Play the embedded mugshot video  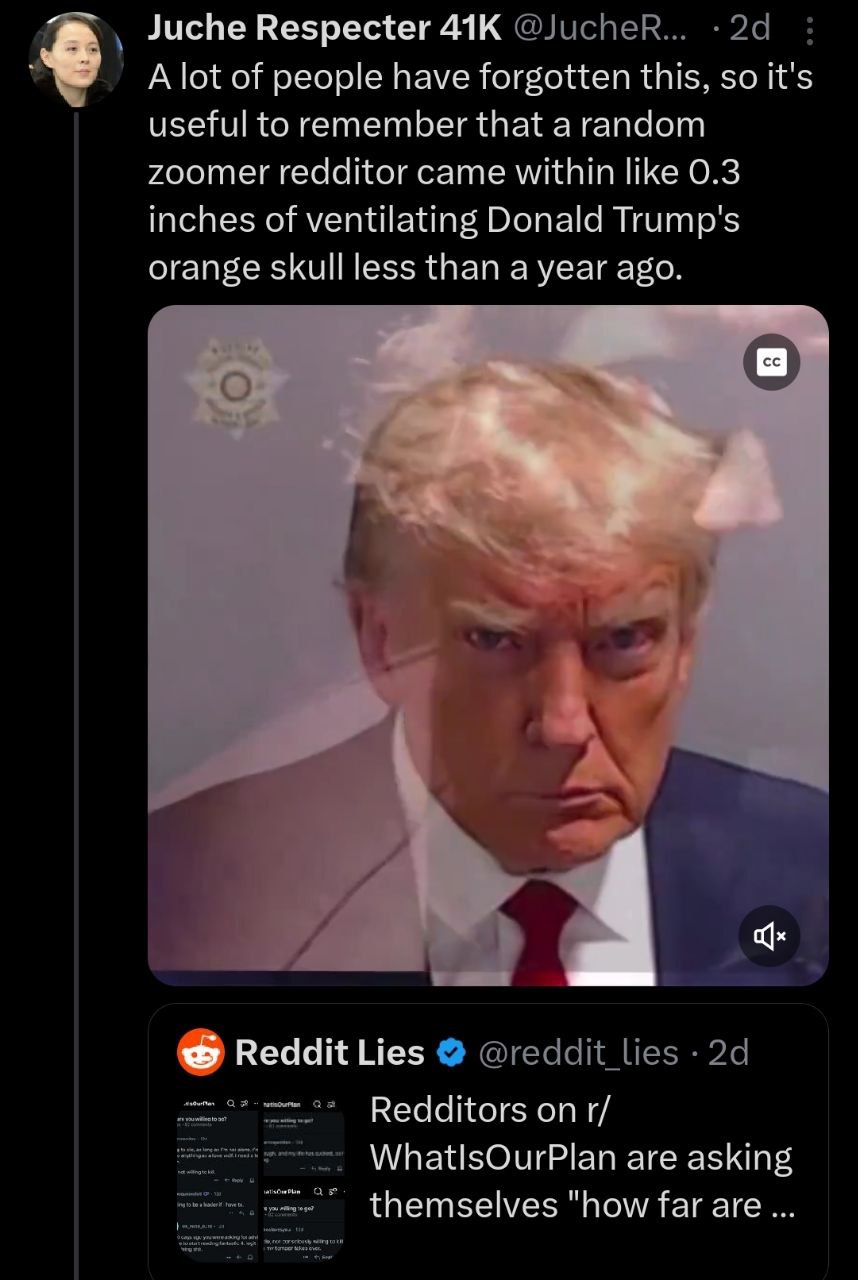pos(488,645)
